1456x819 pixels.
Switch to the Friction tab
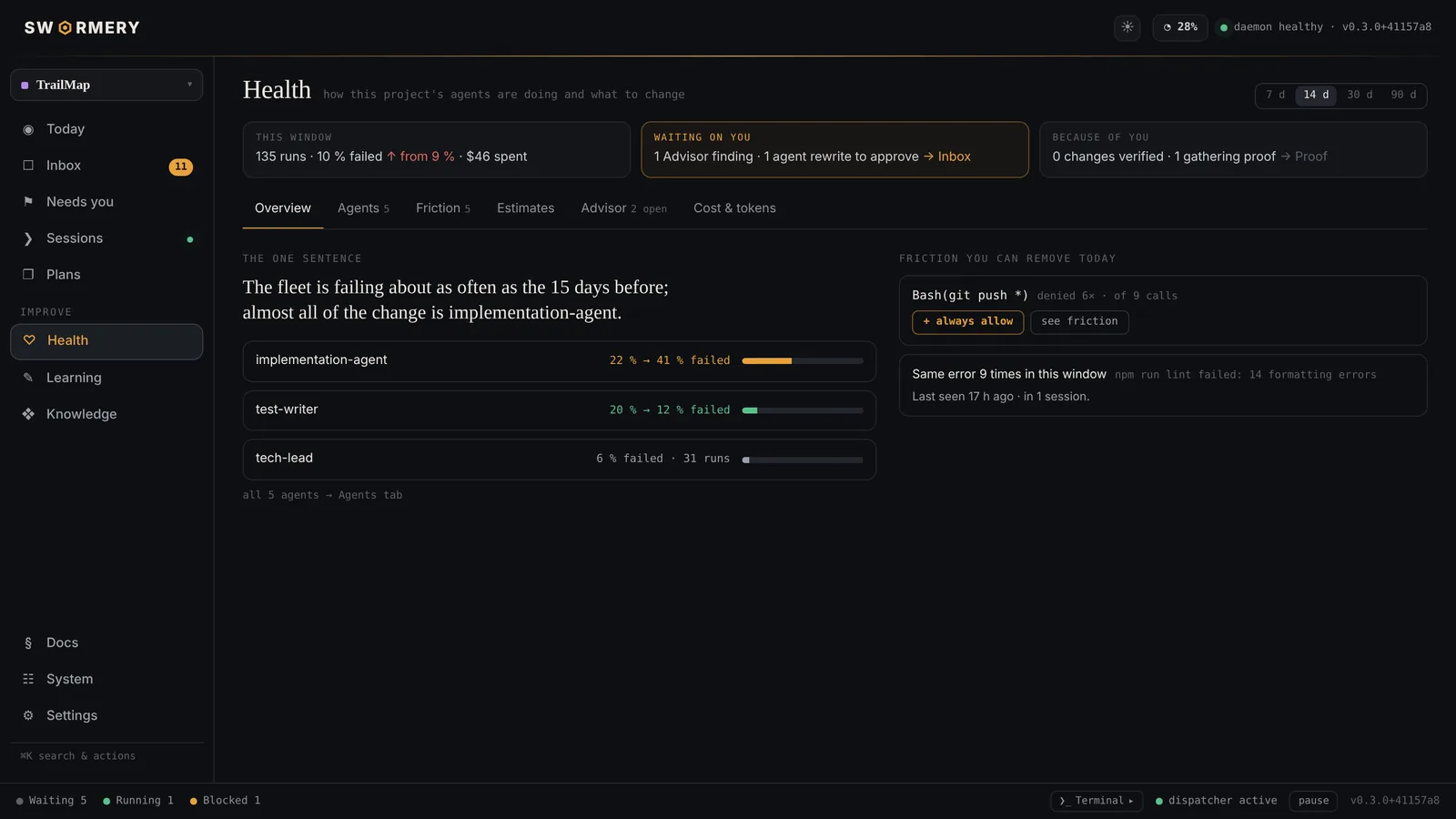(443, 208)
